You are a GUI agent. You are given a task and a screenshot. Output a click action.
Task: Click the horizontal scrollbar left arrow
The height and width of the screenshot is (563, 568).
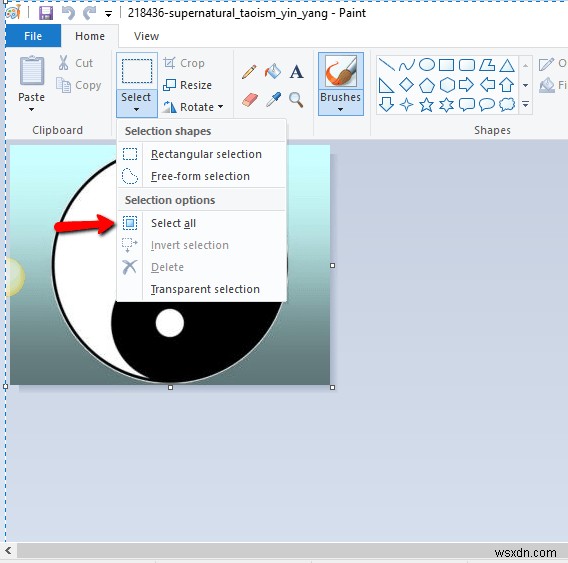(x=8, y=551)
